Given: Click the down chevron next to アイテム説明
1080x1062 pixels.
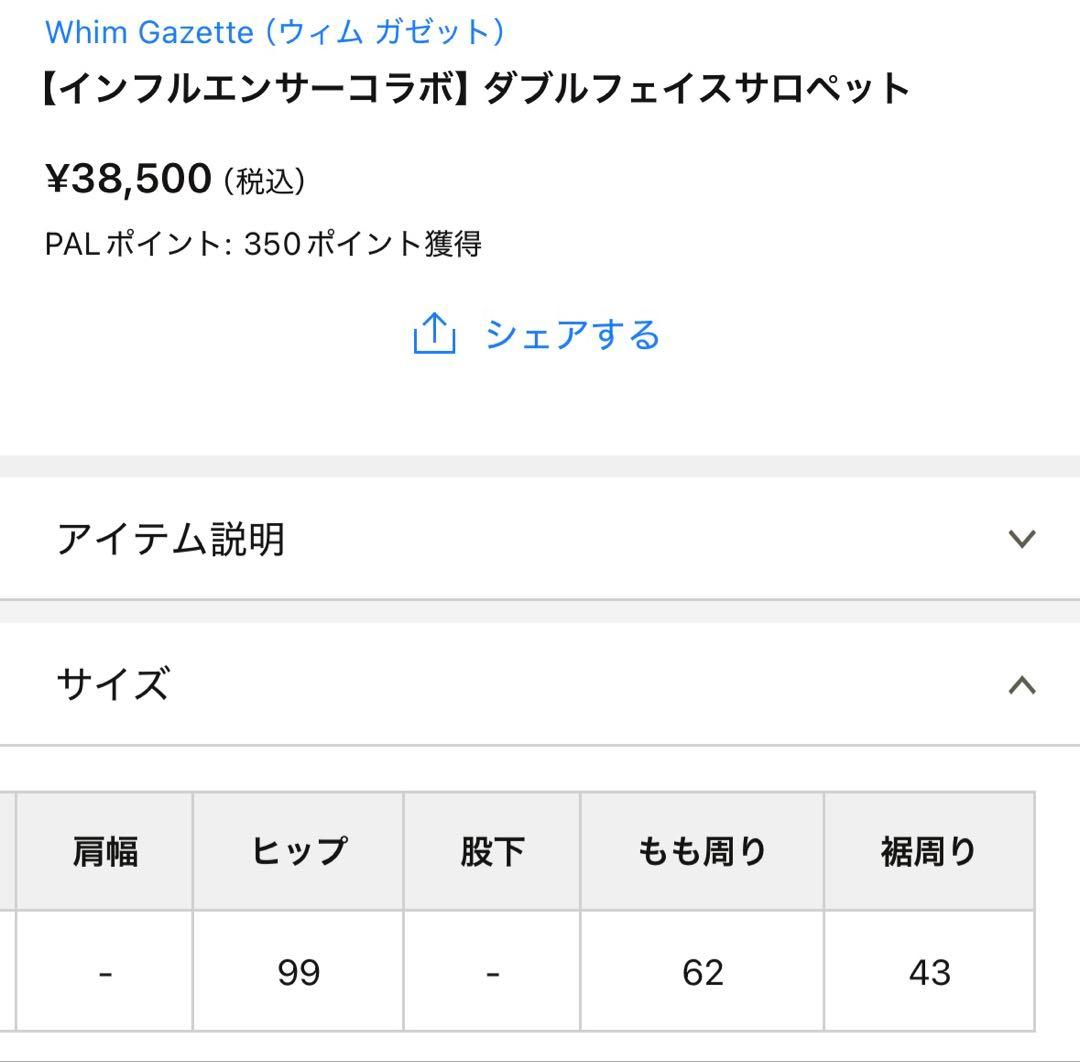Looking at the screenshot, I should coord(1022,539).
